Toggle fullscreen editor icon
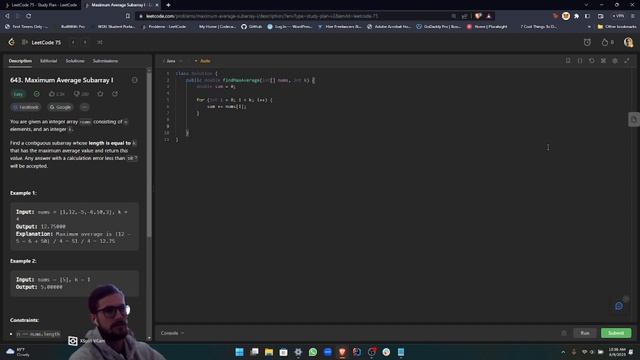 coord(627,61)
